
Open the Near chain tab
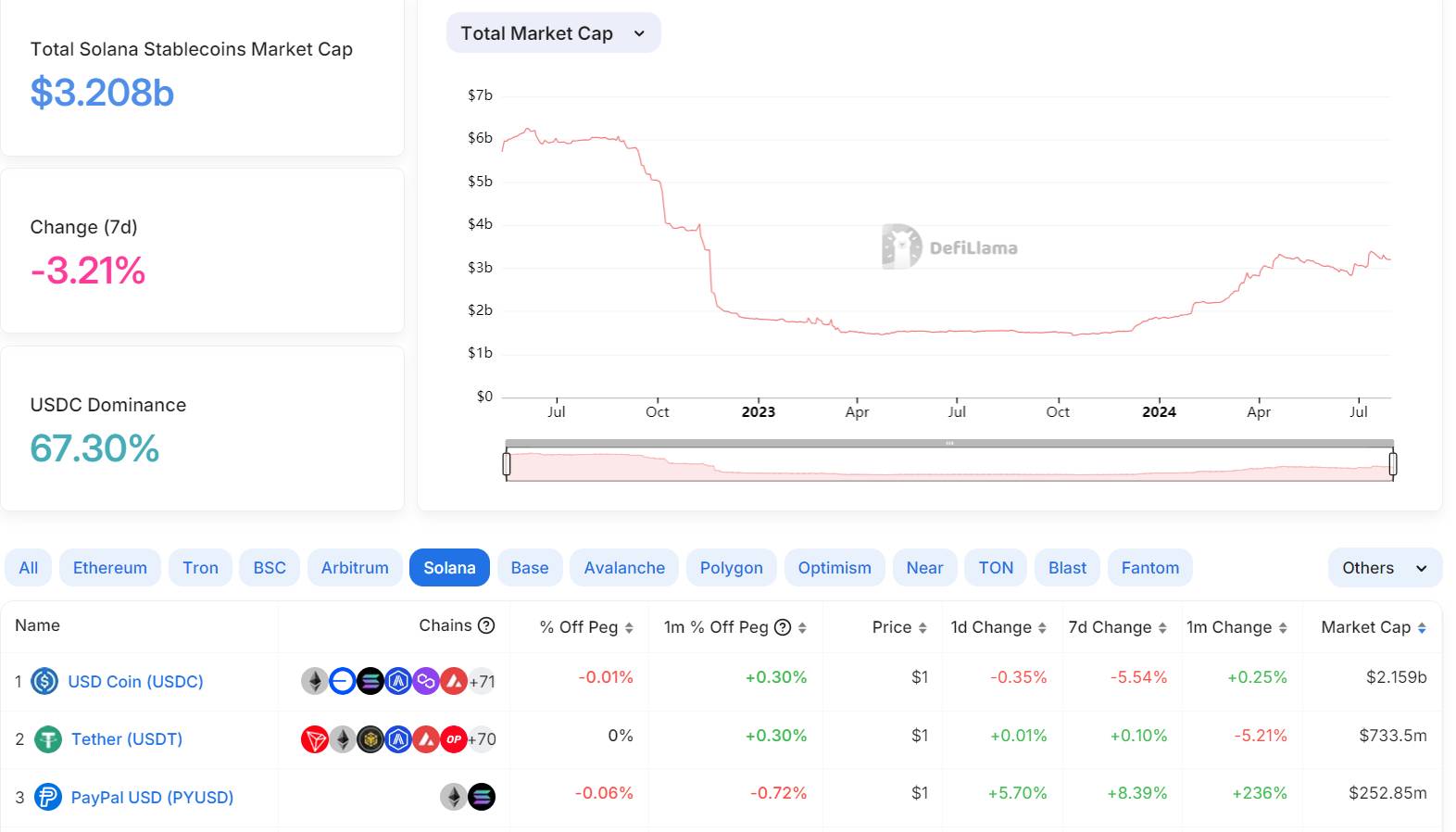click(924, 568)
